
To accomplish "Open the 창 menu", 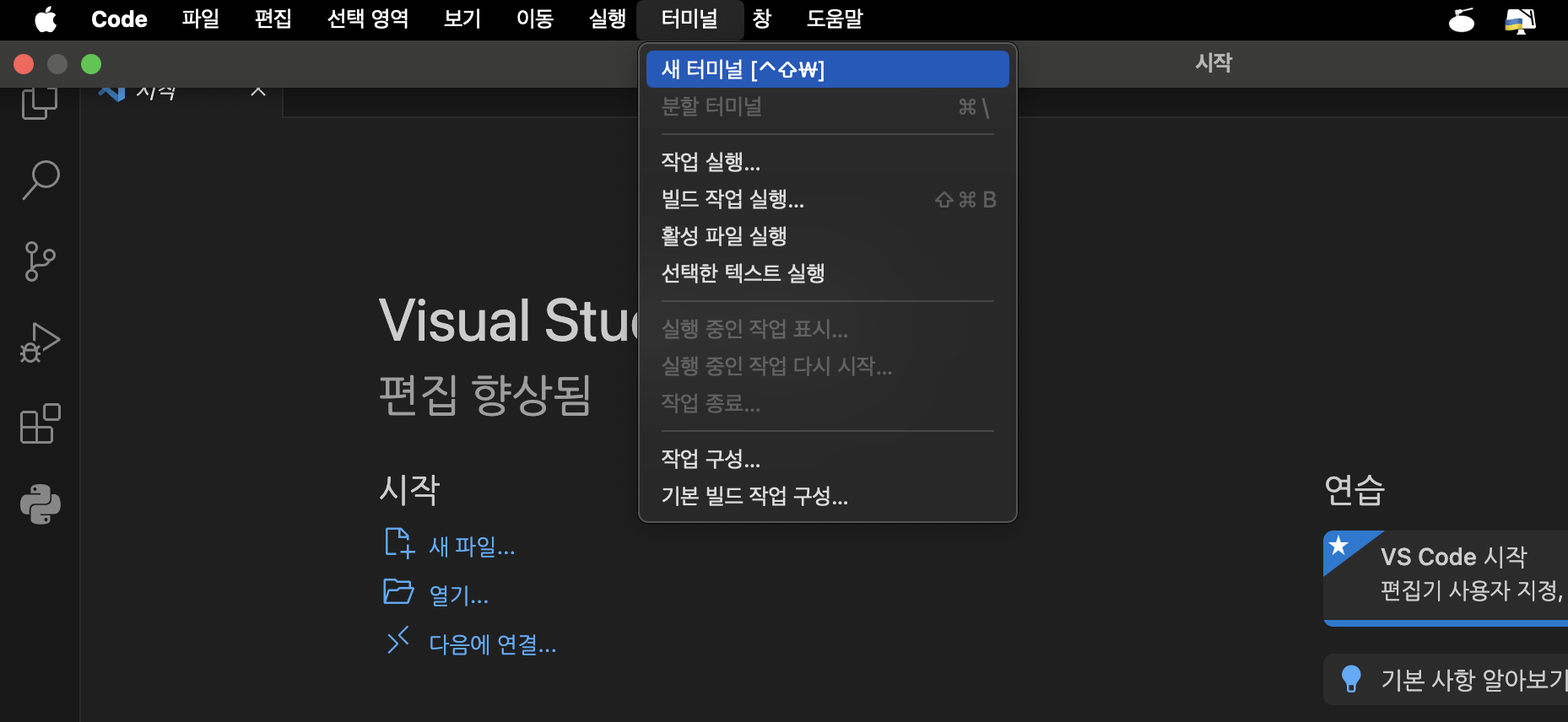I will click(x=762, y=19).
